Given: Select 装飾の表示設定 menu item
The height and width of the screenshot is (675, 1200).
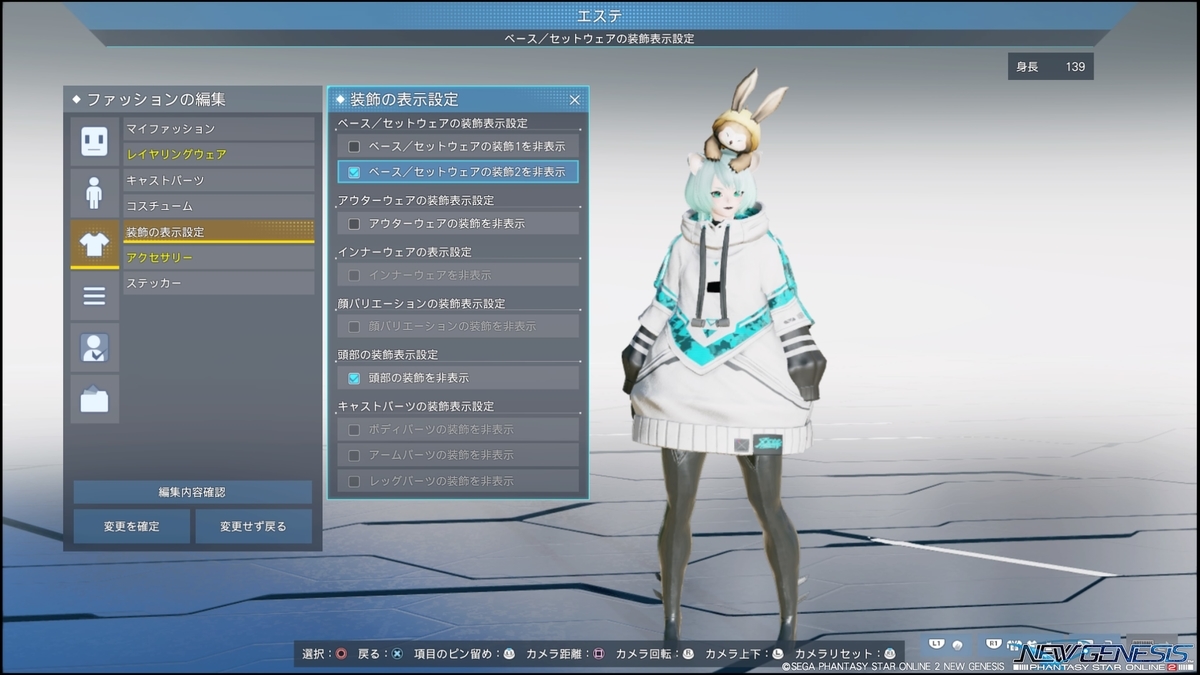Looking at the screenshot, I should tap(218, 232).
